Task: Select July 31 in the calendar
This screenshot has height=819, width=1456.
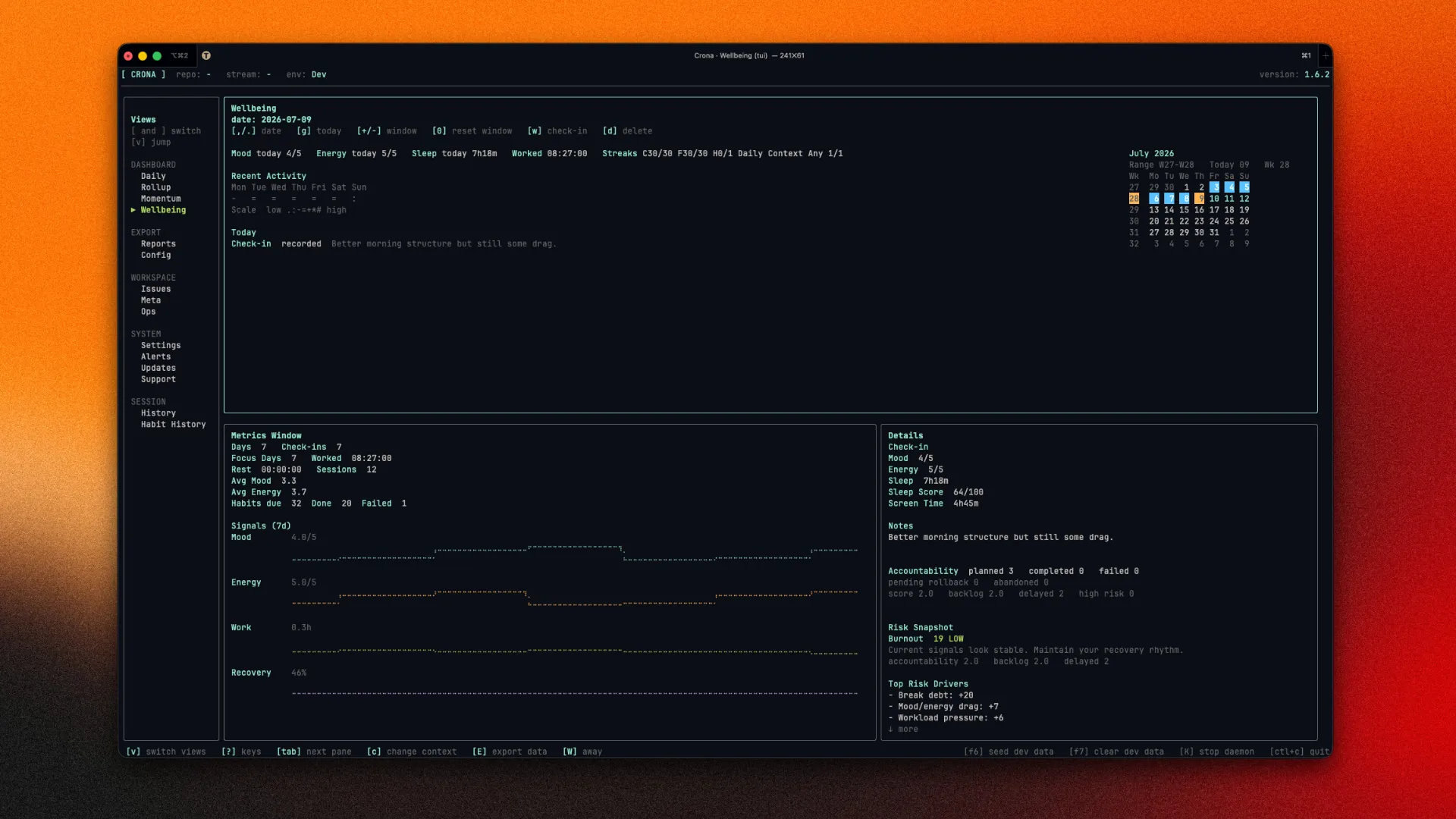Action: [1214, 233]
